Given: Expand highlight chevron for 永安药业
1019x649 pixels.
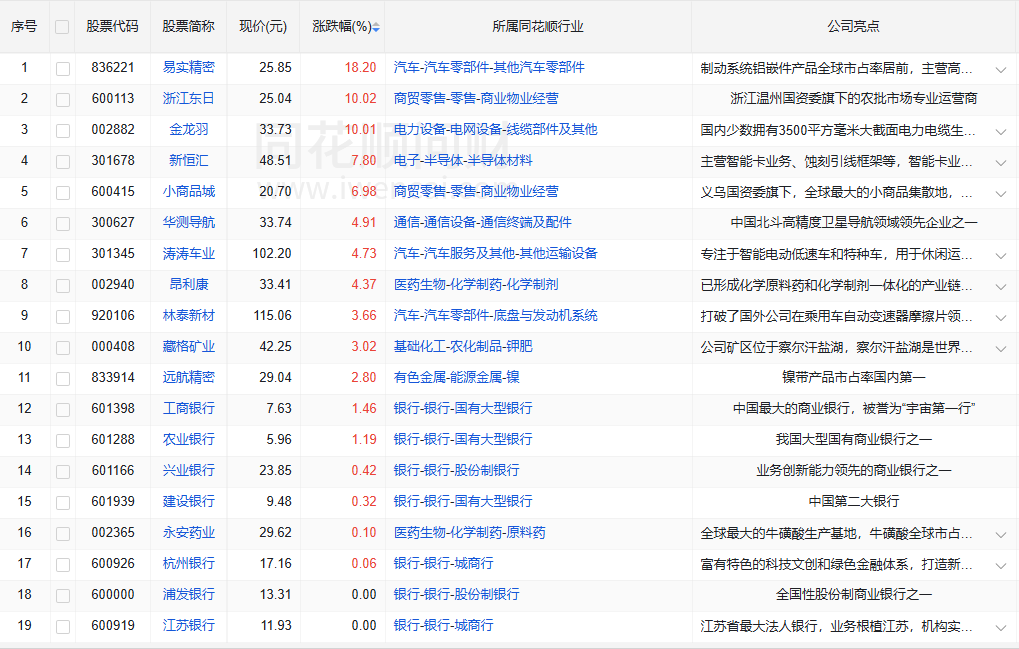Looking at the screenshot, I should tap(1000, 535).
